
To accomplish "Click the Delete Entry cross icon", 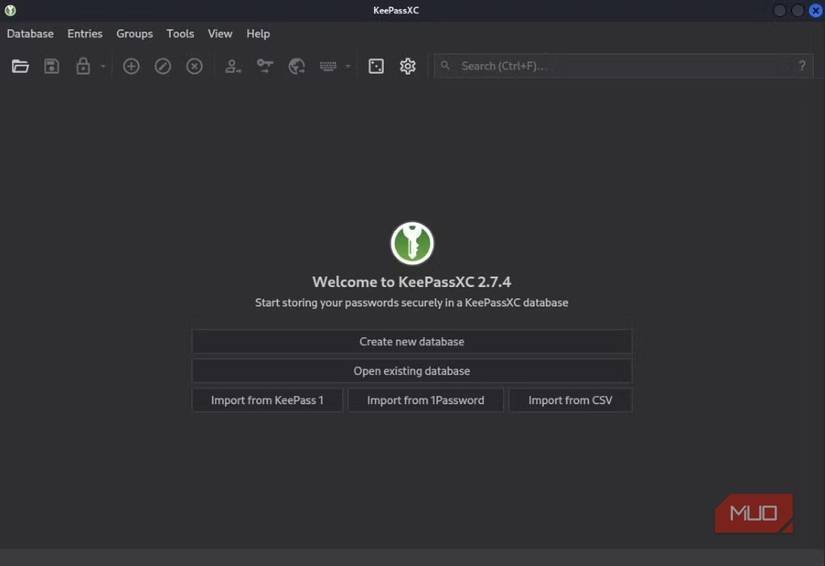I will (194, 66).
